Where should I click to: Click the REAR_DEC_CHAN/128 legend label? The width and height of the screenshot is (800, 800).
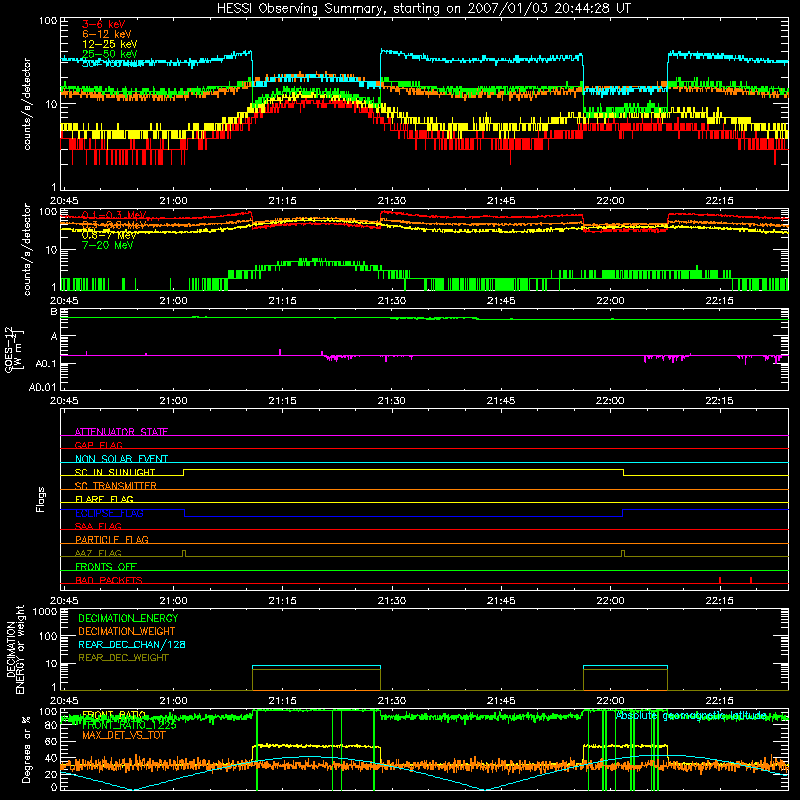[x=132, y=644]
